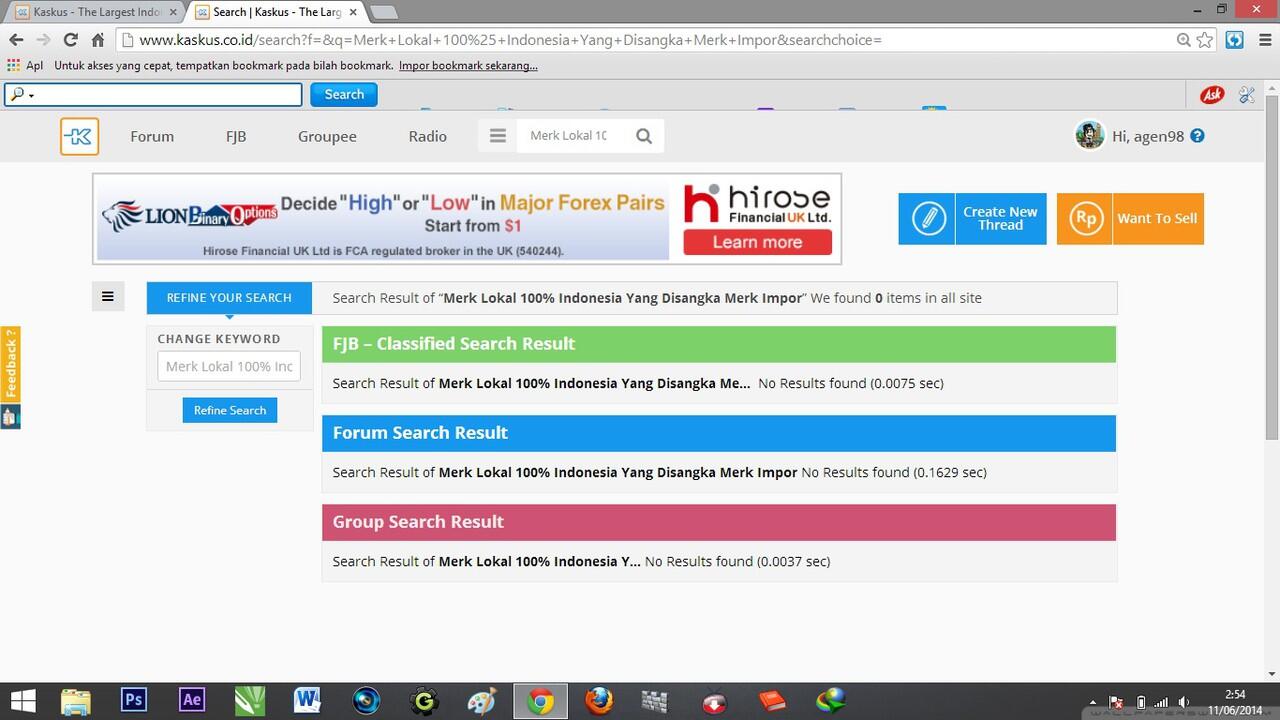Open Firefox from the taskbar
The height and width of the screenshot is (720, 1280).
[x=598, y=701]
